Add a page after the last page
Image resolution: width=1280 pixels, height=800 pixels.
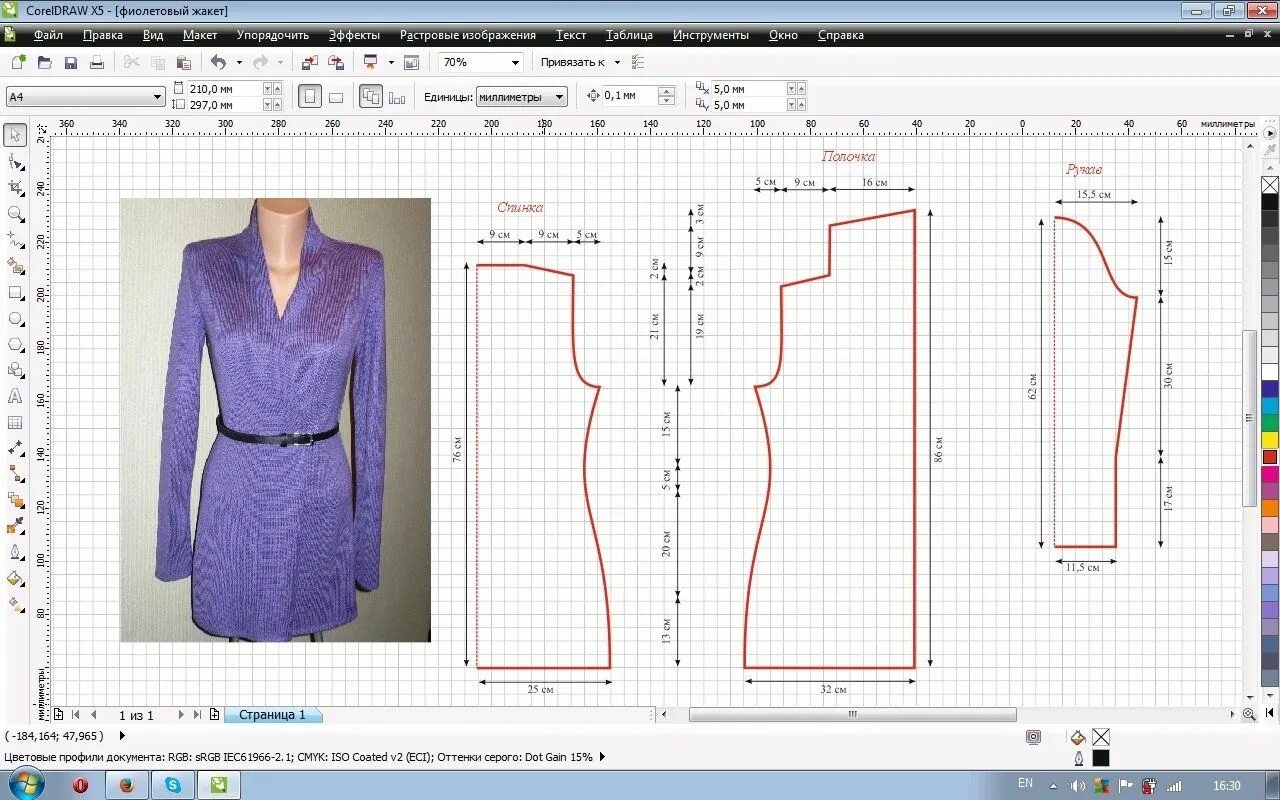click(x=214, y=715)
